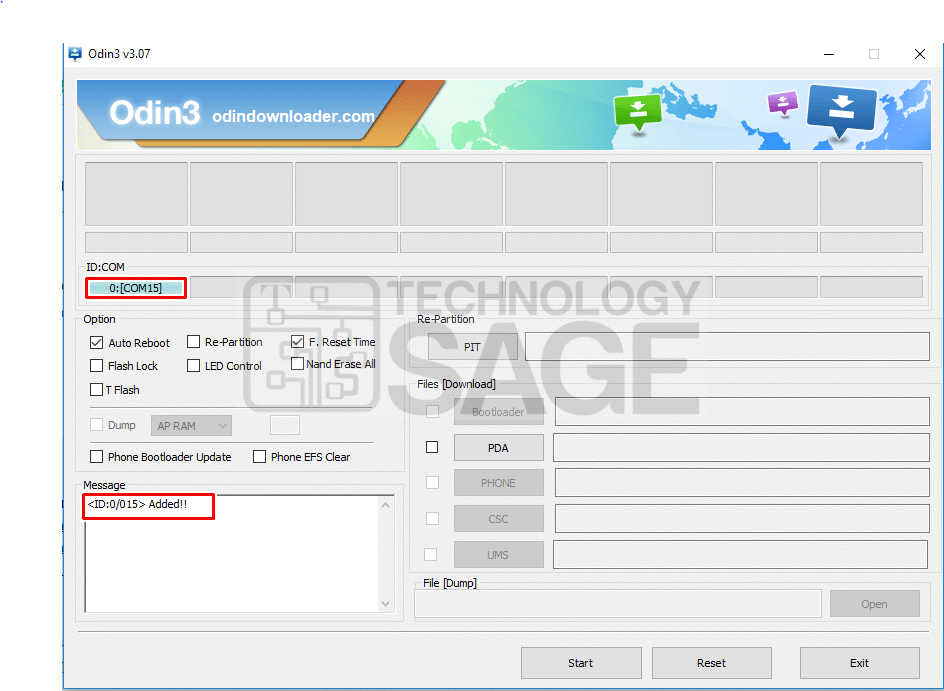Minimize the Odin3 window

point(829,54)
